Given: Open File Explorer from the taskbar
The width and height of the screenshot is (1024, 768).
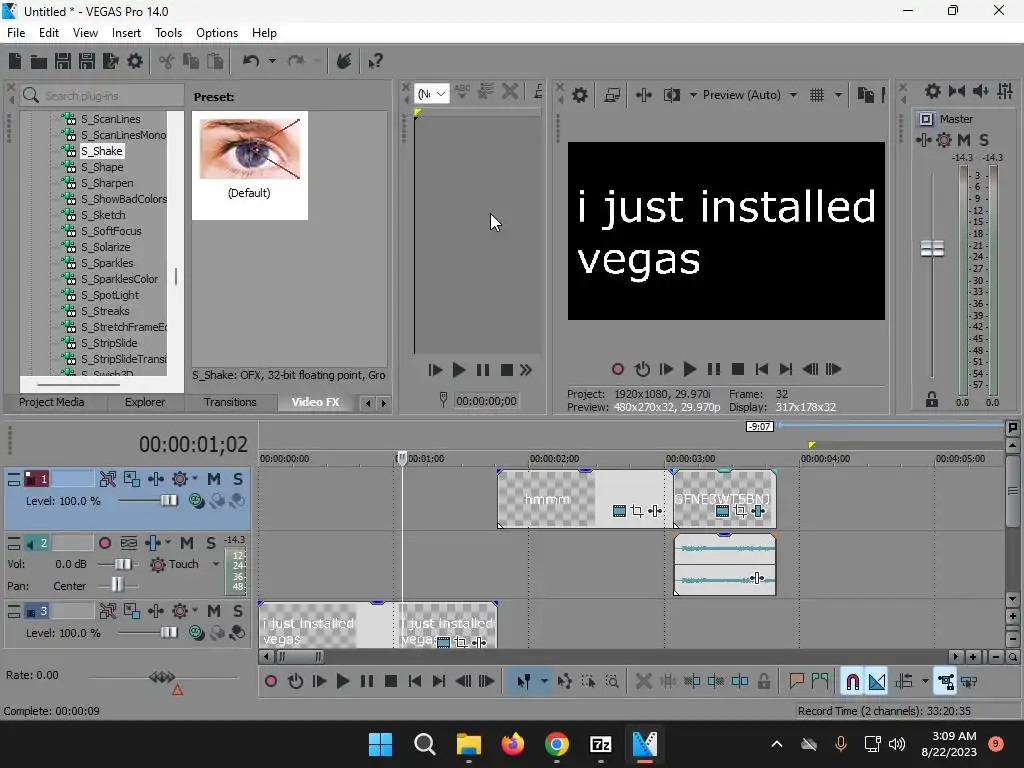Looking at the screenshot, I should (x=468, y=744).
